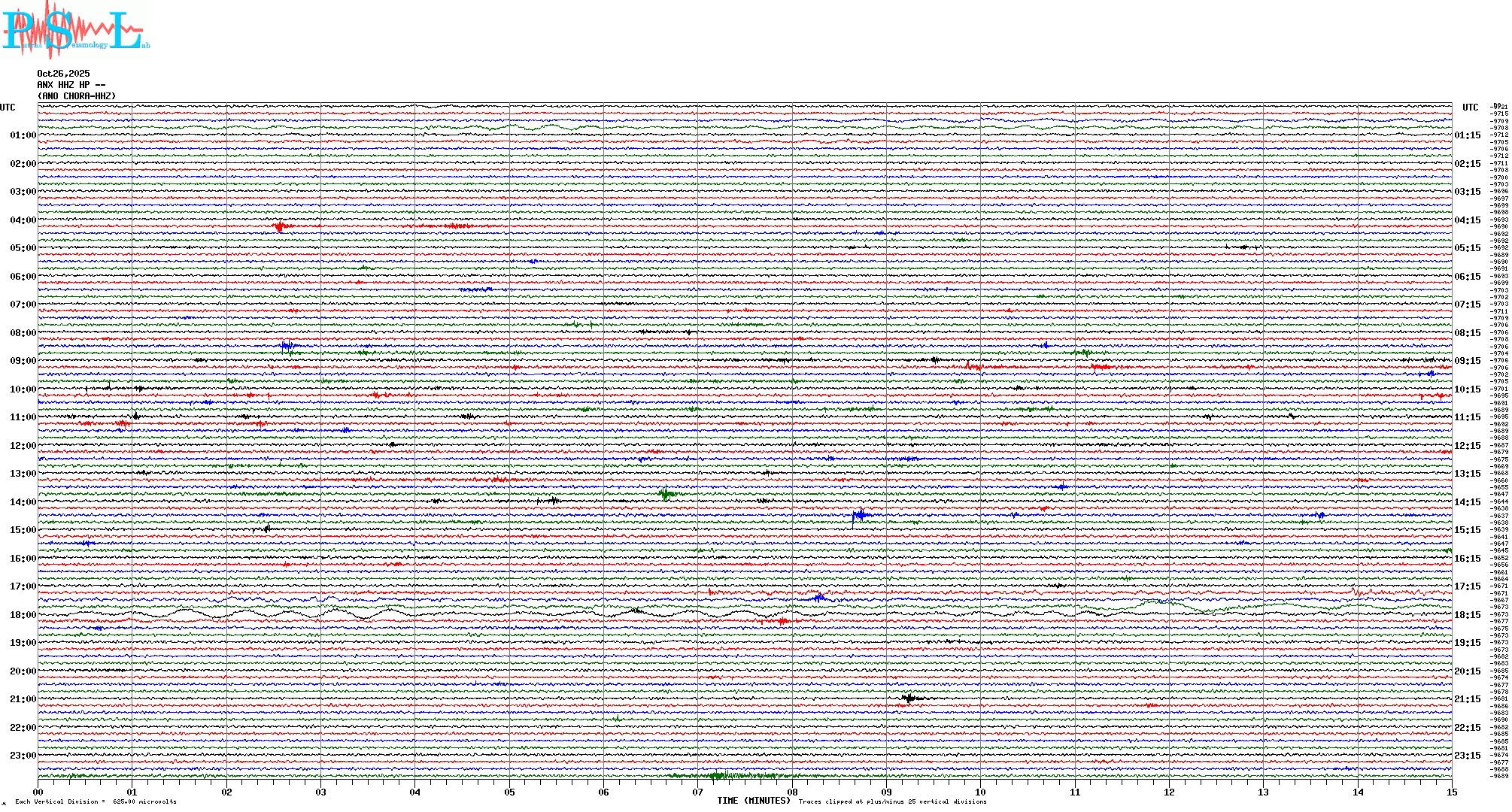
Task: Click minute marker 07 on bottom axis
Action: pos(697,792)
